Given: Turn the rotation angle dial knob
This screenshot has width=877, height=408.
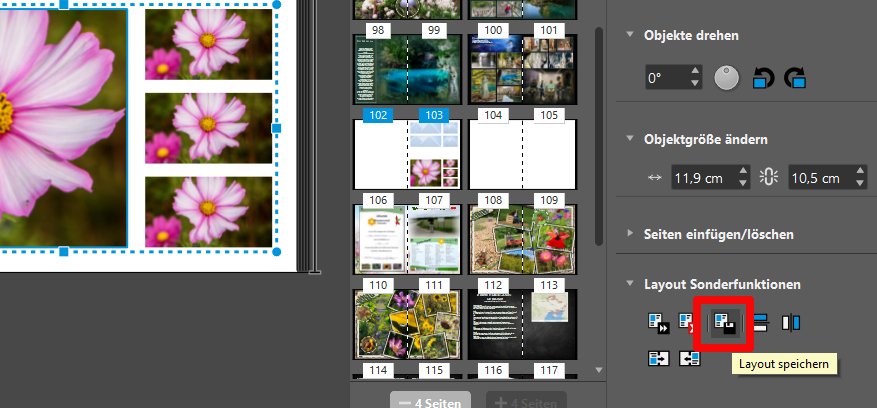Looking at the screenshot, I should 726,78.
